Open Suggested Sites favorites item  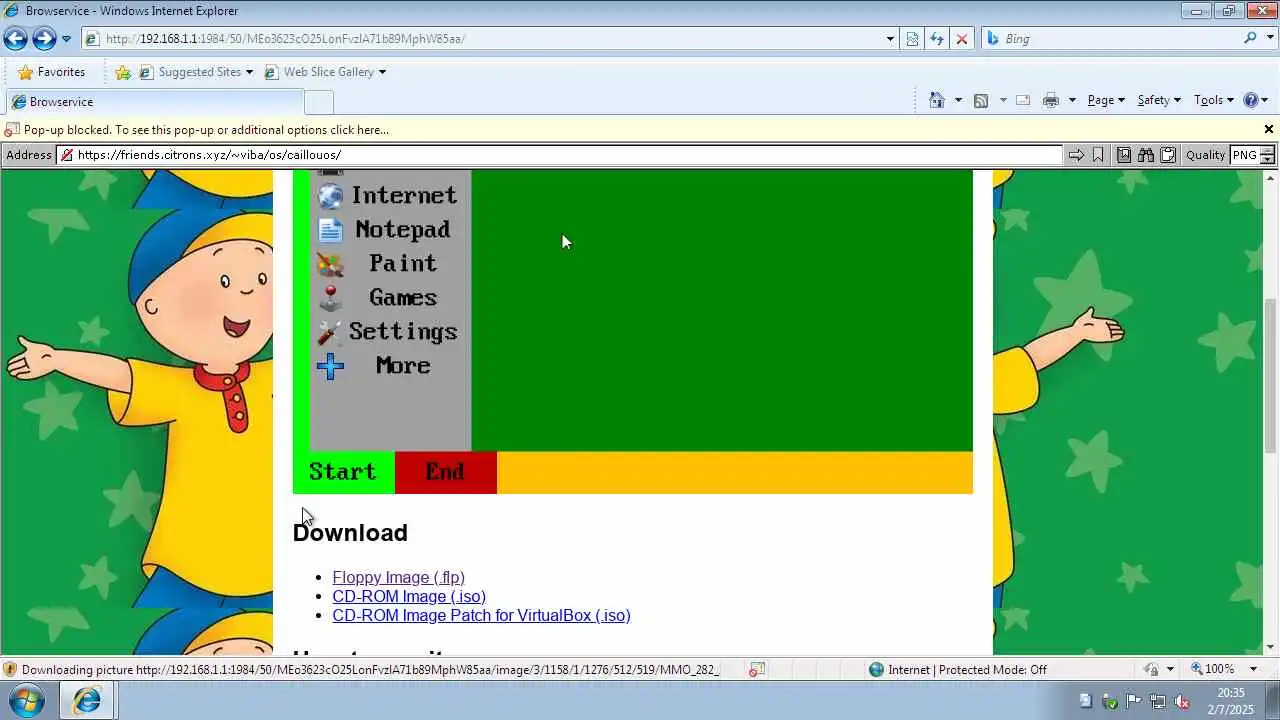click(x=196, y=72)
